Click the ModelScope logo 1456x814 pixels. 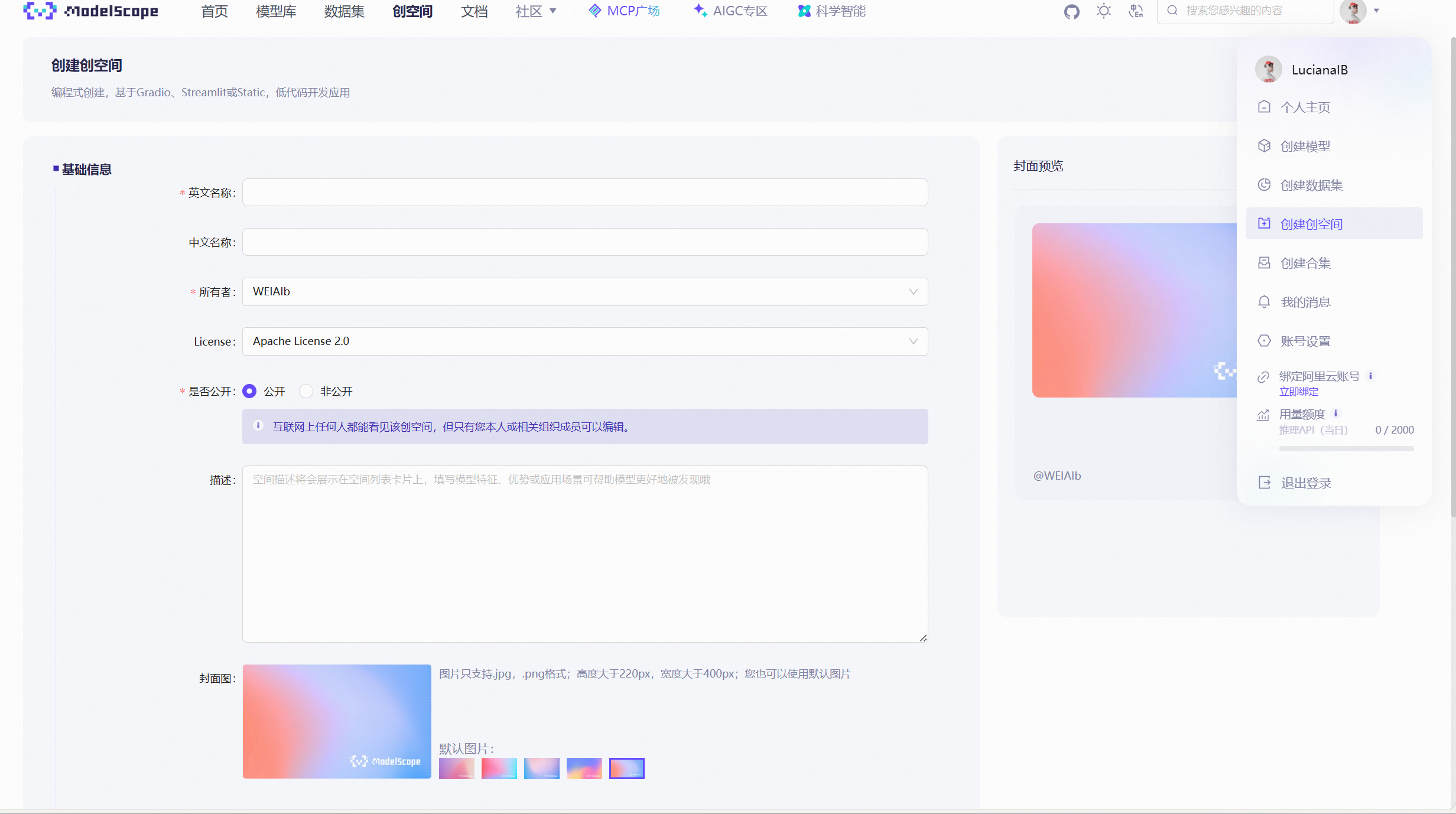point(90,11)
